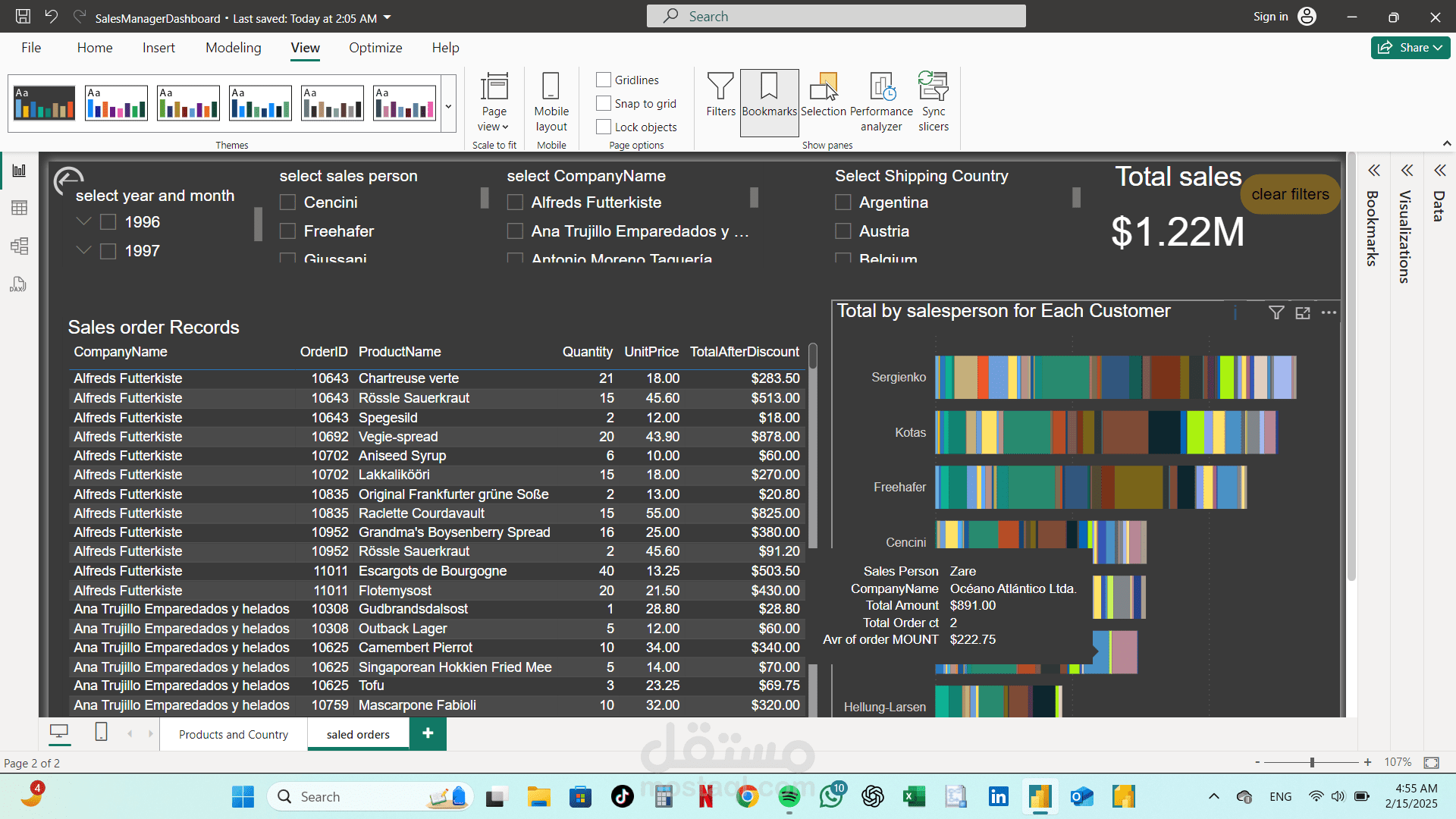
Task: Click the back arrow button on report
Action: [68, 181]
